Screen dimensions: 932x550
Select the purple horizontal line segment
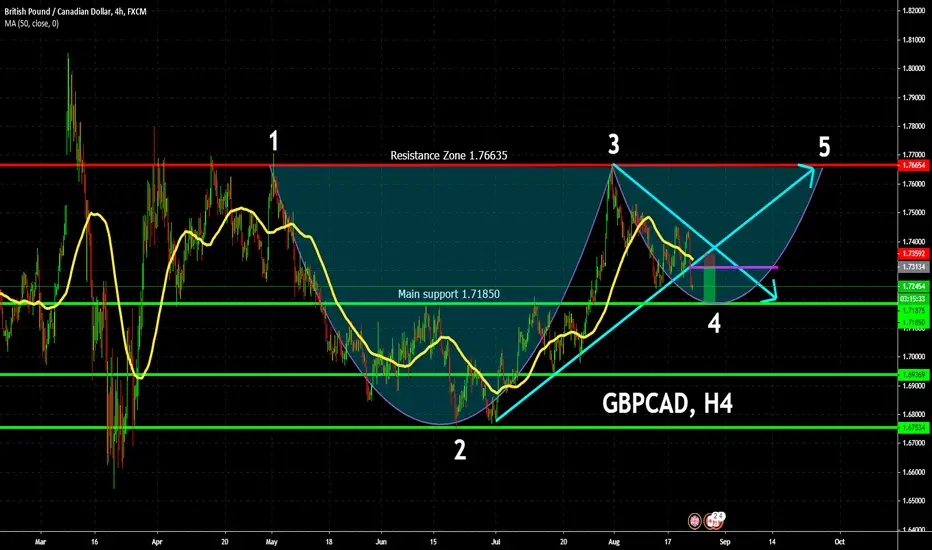[x=733, y=268]
